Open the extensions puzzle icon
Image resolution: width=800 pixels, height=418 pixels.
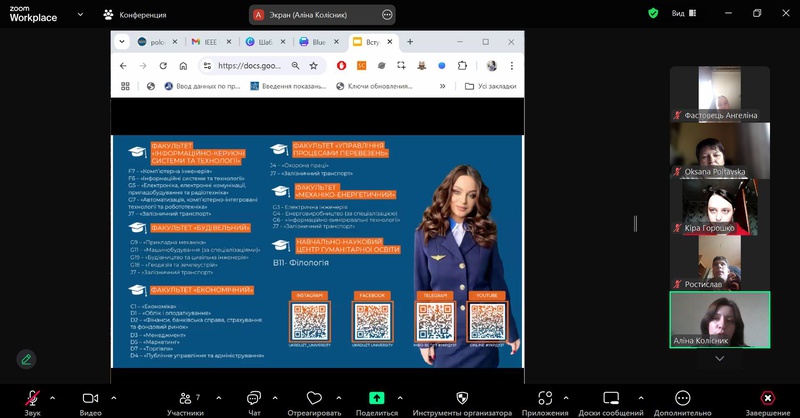(462, 65)
